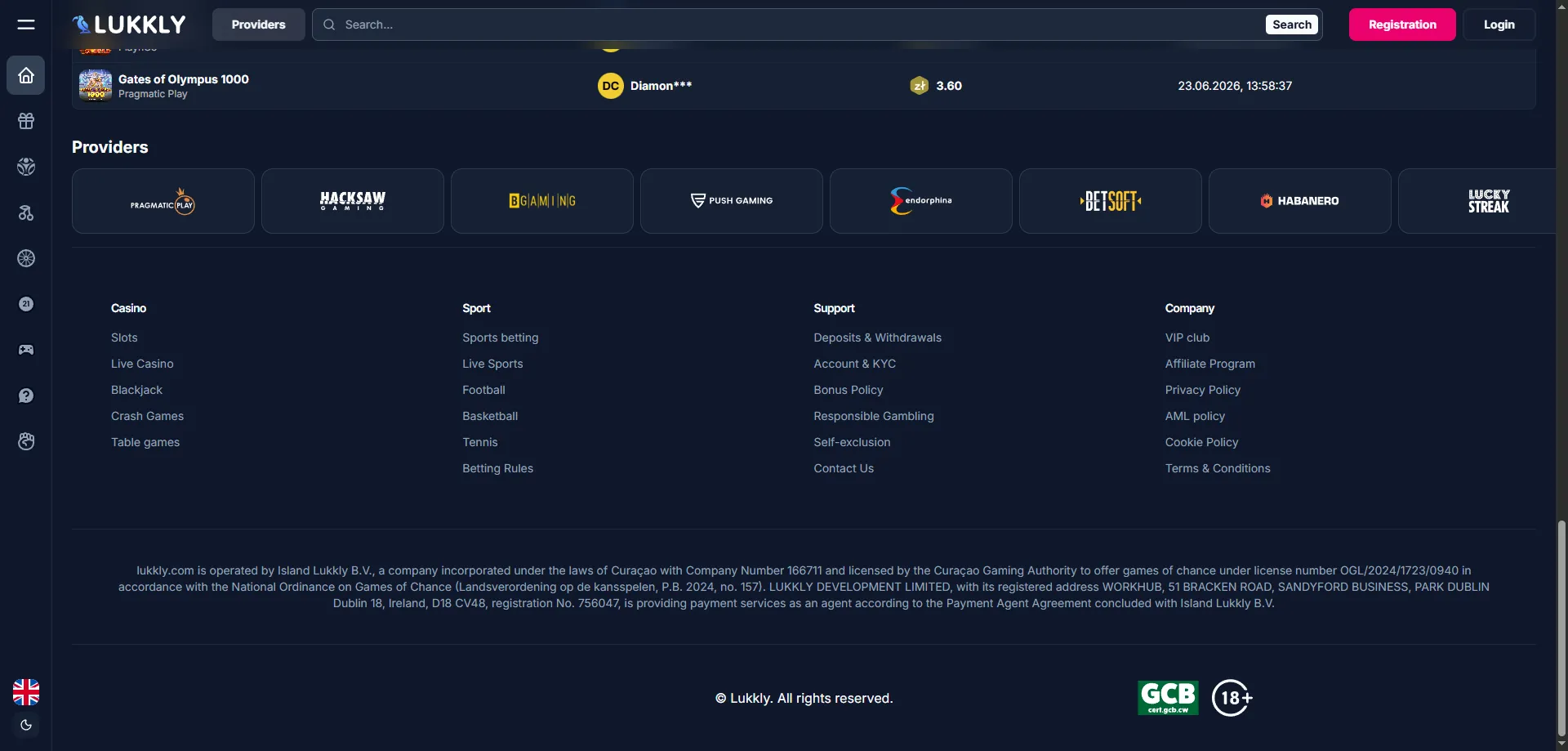Open the AML policy link
The width and height of the screenshot is (1568, 751).
(1195, 416)
